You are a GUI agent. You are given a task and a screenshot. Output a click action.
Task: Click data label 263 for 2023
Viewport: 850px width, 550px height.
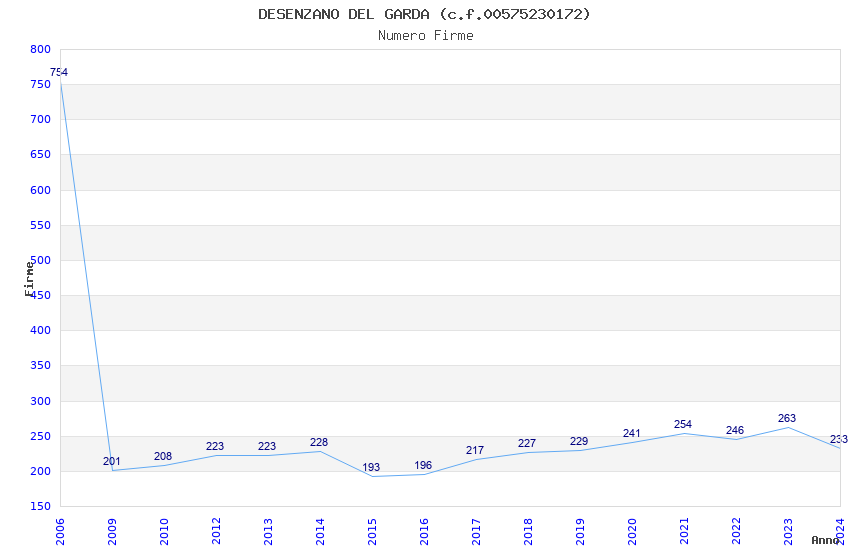click(x=787, y=418)
